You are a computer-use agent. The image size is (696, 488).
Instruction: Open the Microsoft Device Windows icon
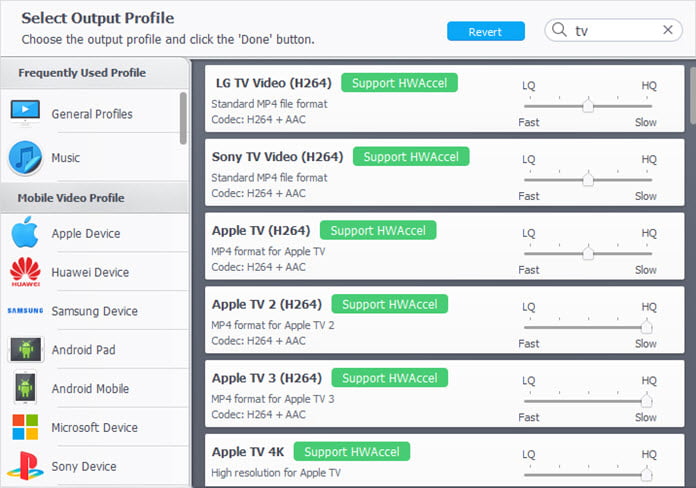click(25, 427)
